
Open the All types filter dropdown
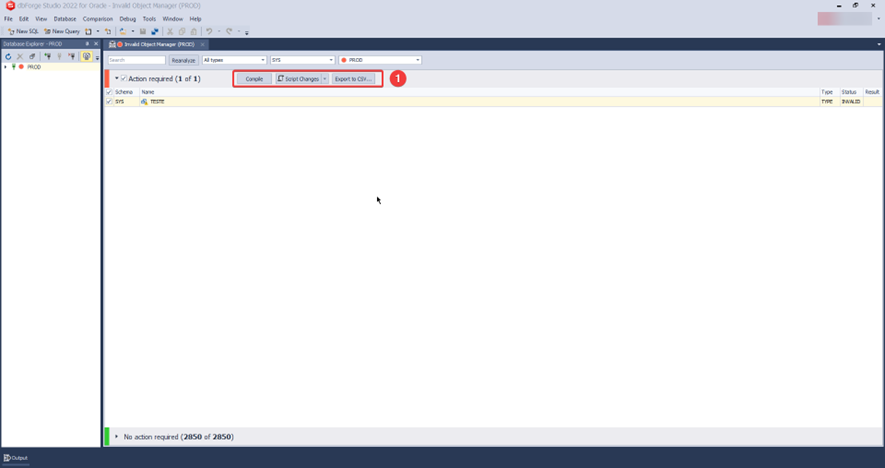coord(234,60)
